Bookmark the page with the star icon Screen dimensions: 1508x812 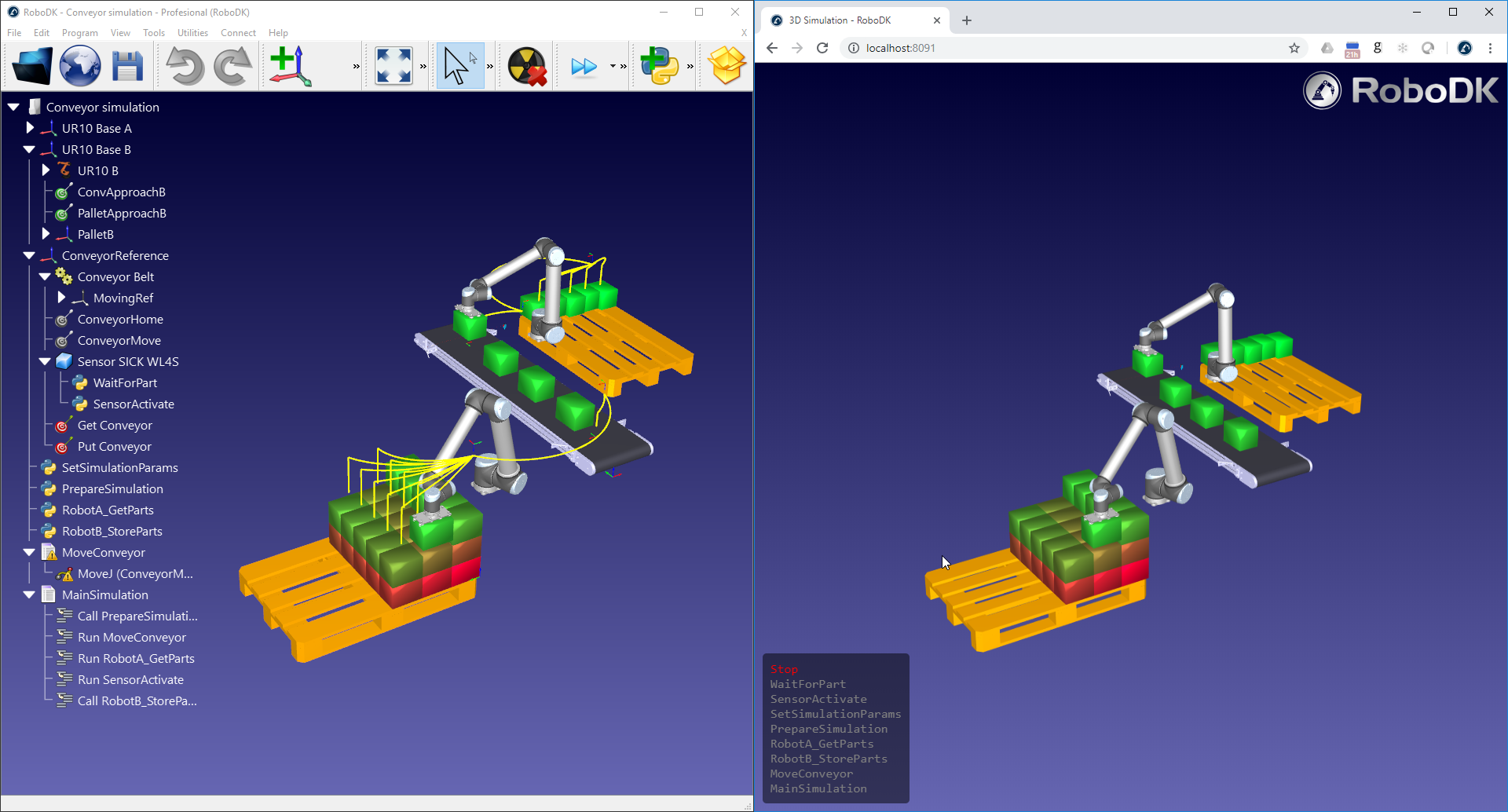click(1294, 48)
